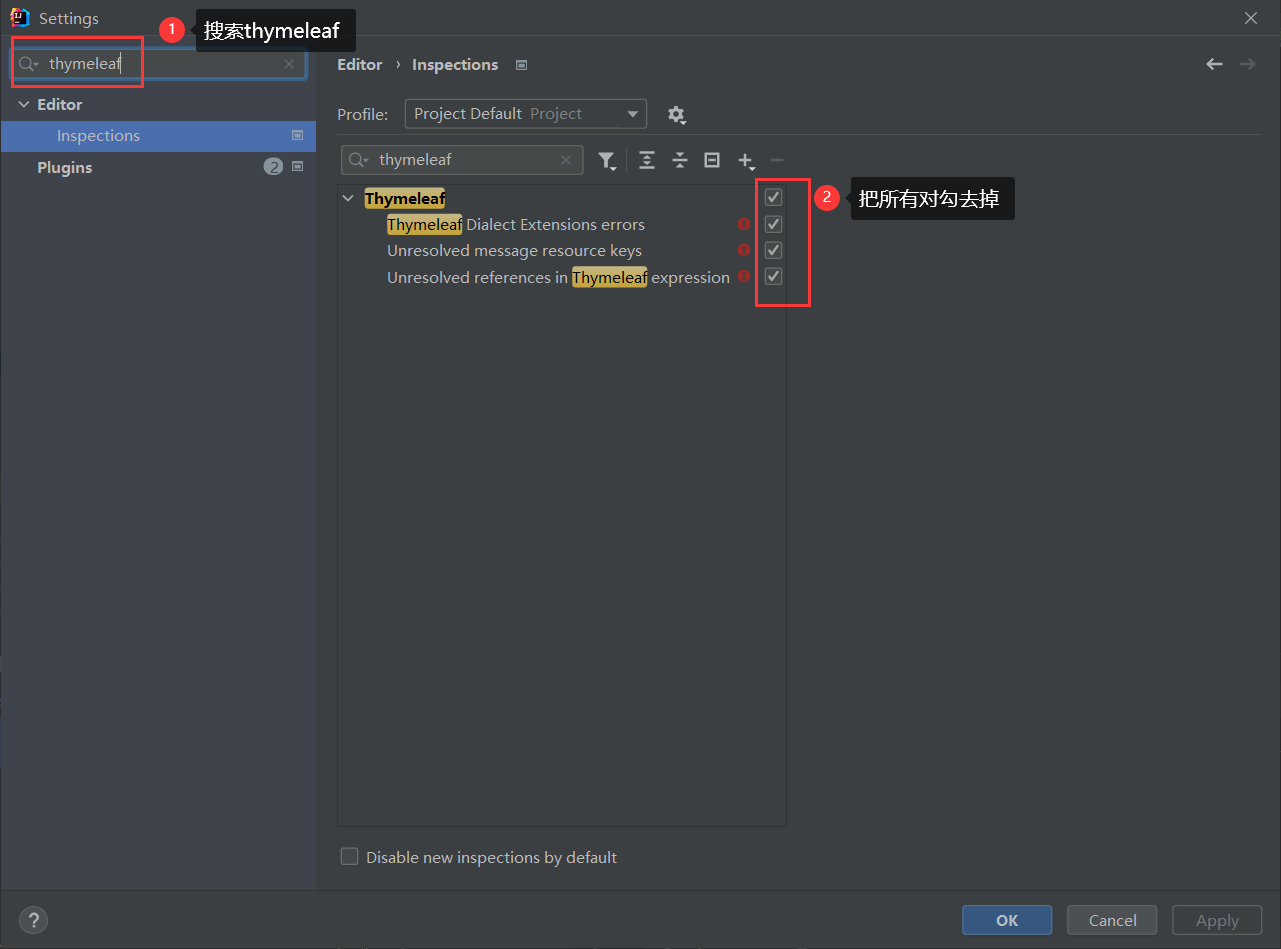Clear the inspections search box text
1281x949 pixels.
point(566,160)
